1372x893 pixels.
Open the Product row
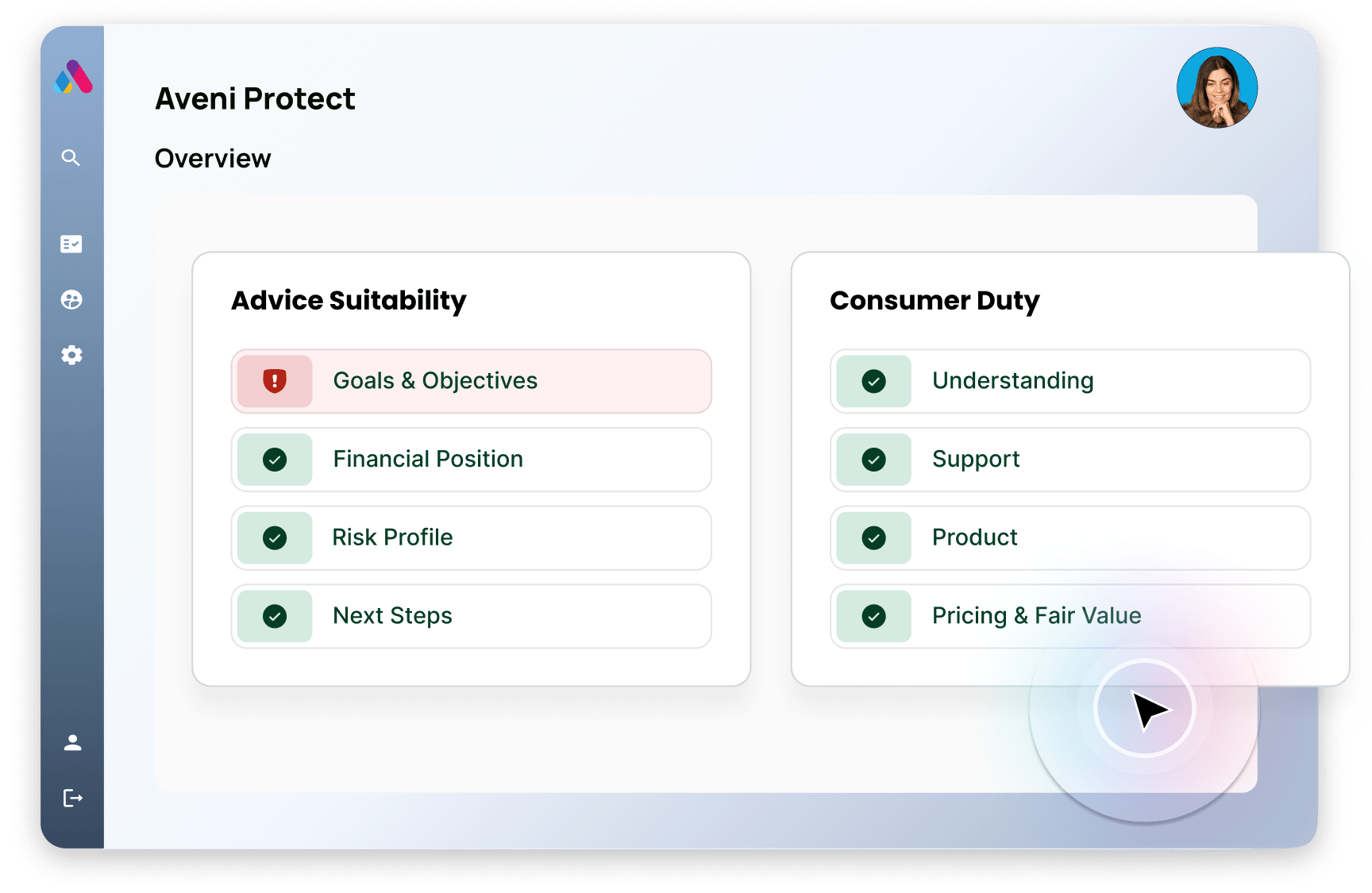[1070, 538]
